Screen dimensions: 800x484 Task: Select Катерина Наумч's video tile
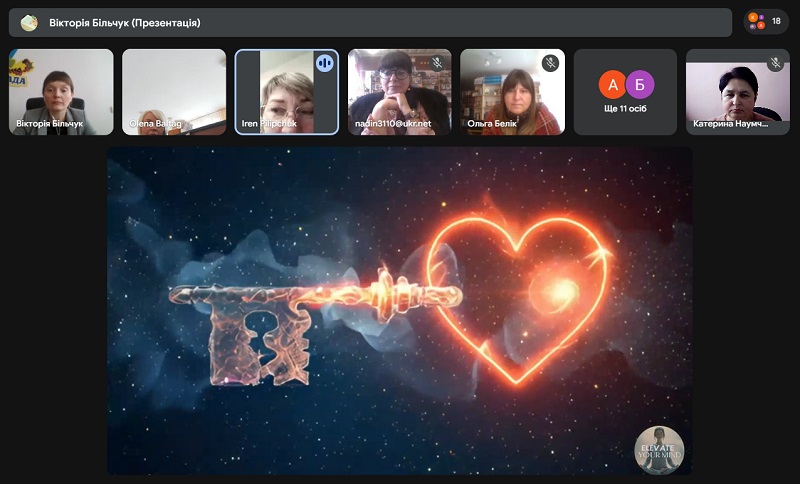click(x=738, y=92)
